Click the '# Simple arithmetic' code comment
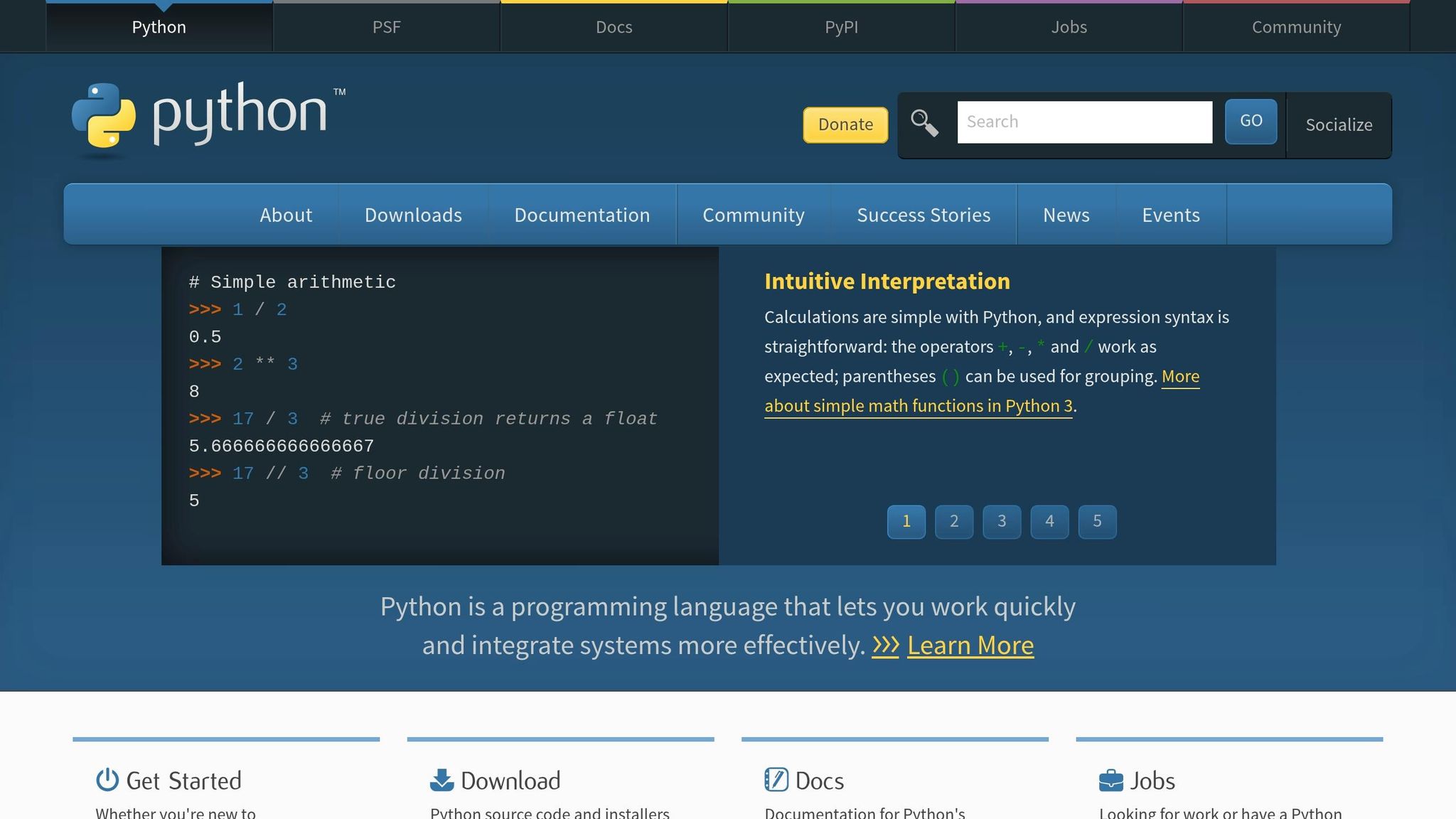The width and height of the screenshot is (1456, 819). point(292,282)
